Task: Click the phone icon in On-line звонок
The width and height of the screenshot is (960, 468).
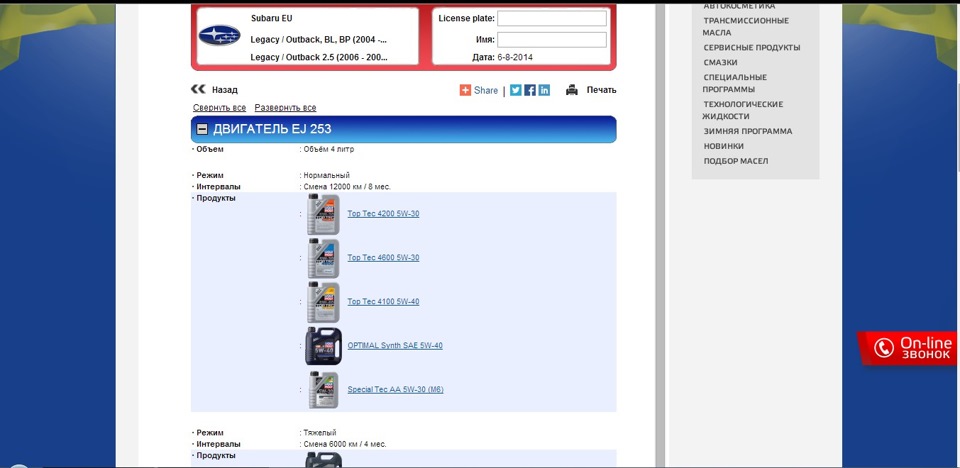Action: [883, 349]
